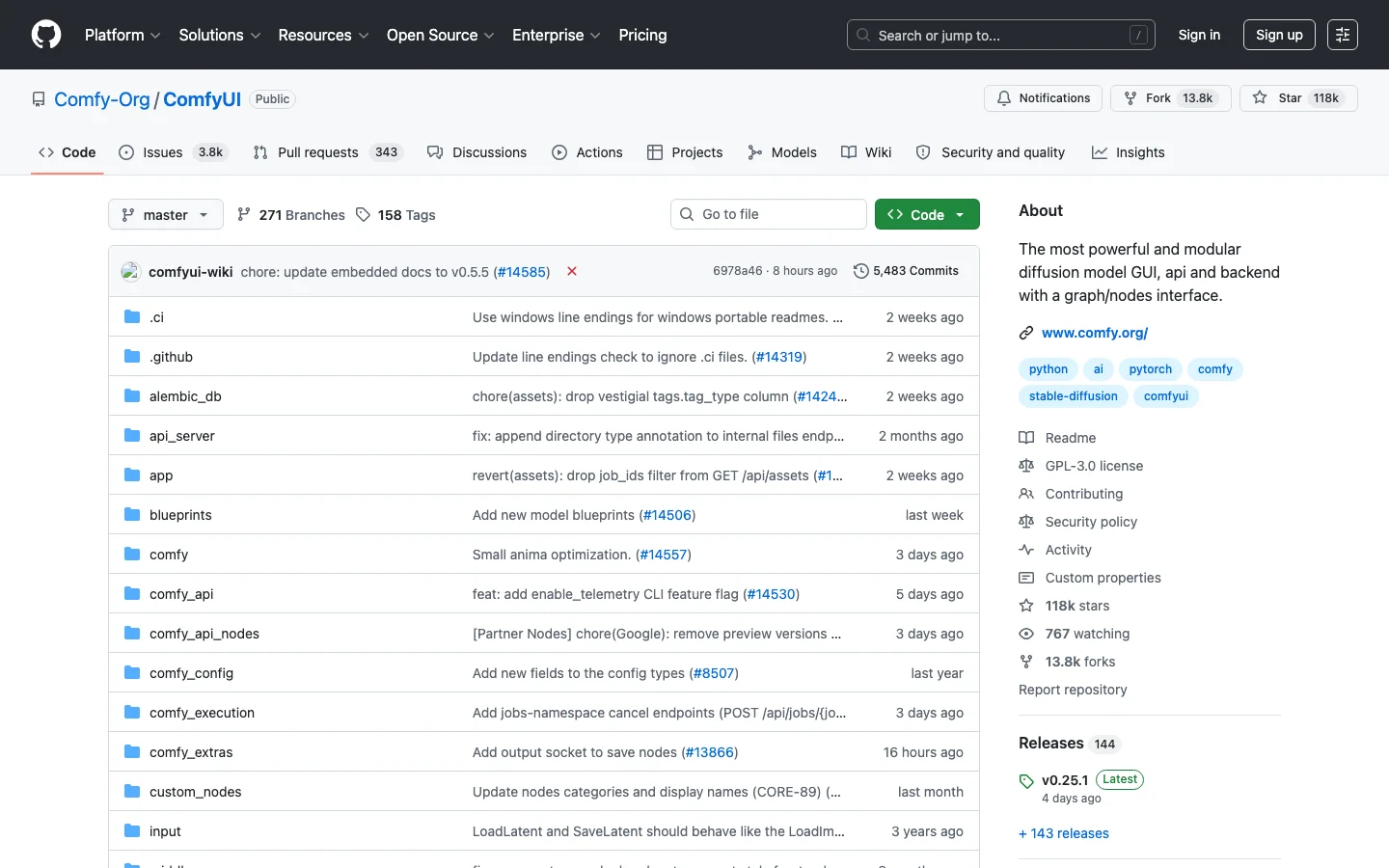Click the stable-diffusion topic tag
The image size is (1389, 868).
point(1074,396)
